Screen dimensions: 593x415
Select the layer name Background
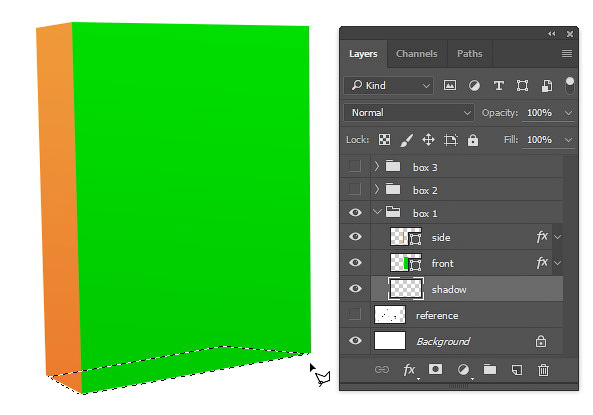tap(443, 342)
